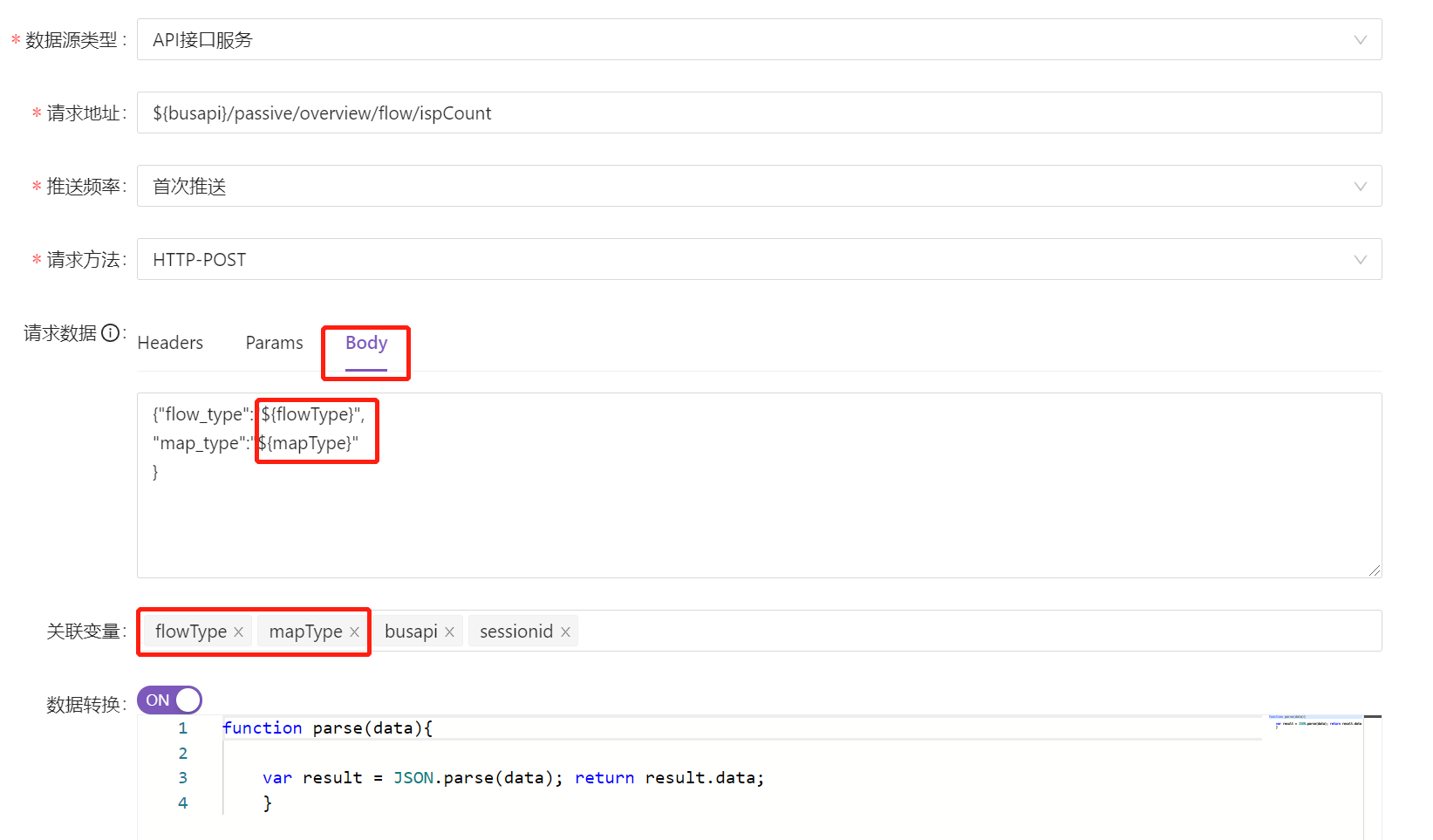This screenshot has height=840, width=1433.
Task: Click inside the request body textarea
Action: point(759,485)
